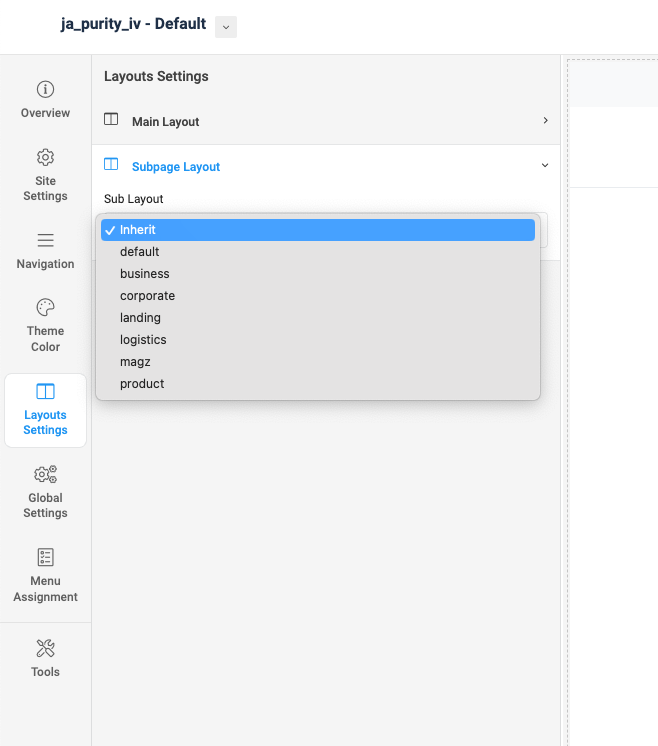Click the Navigation hamburger icon

45,240
